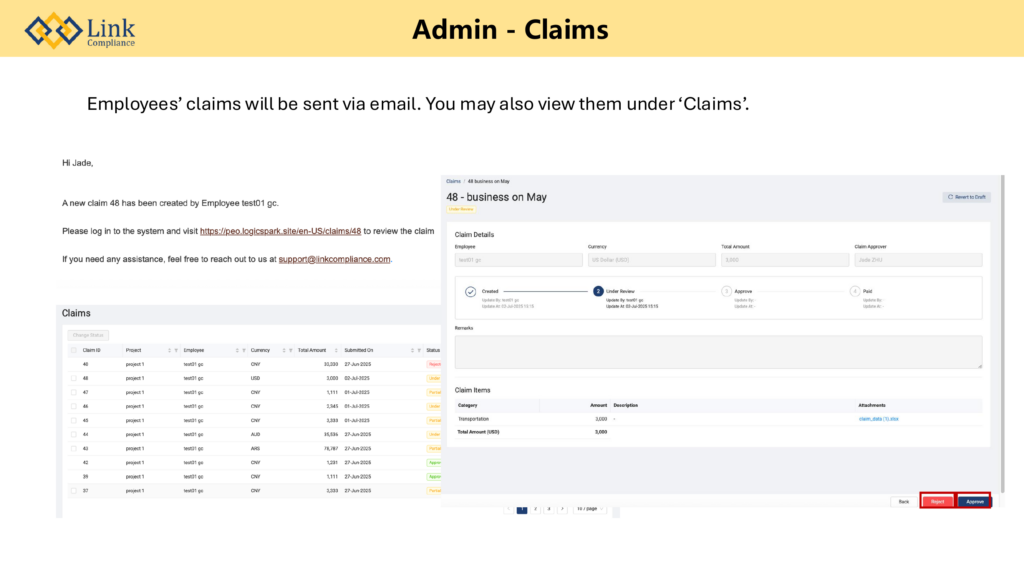Click inside the Remarks text area
The width and height of the screenshot is (1024, 576).
pyautogui.click(x=718, y=352)
